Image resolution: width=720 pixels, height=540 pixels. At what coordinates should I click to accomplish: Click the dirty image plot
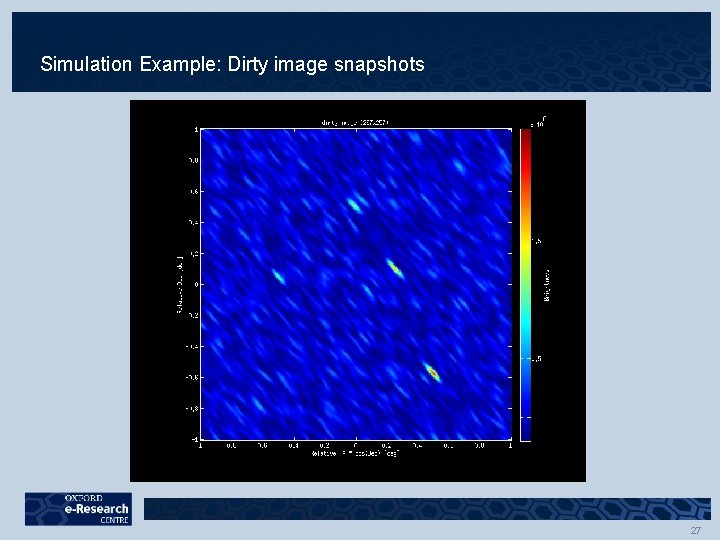point(356,284)
